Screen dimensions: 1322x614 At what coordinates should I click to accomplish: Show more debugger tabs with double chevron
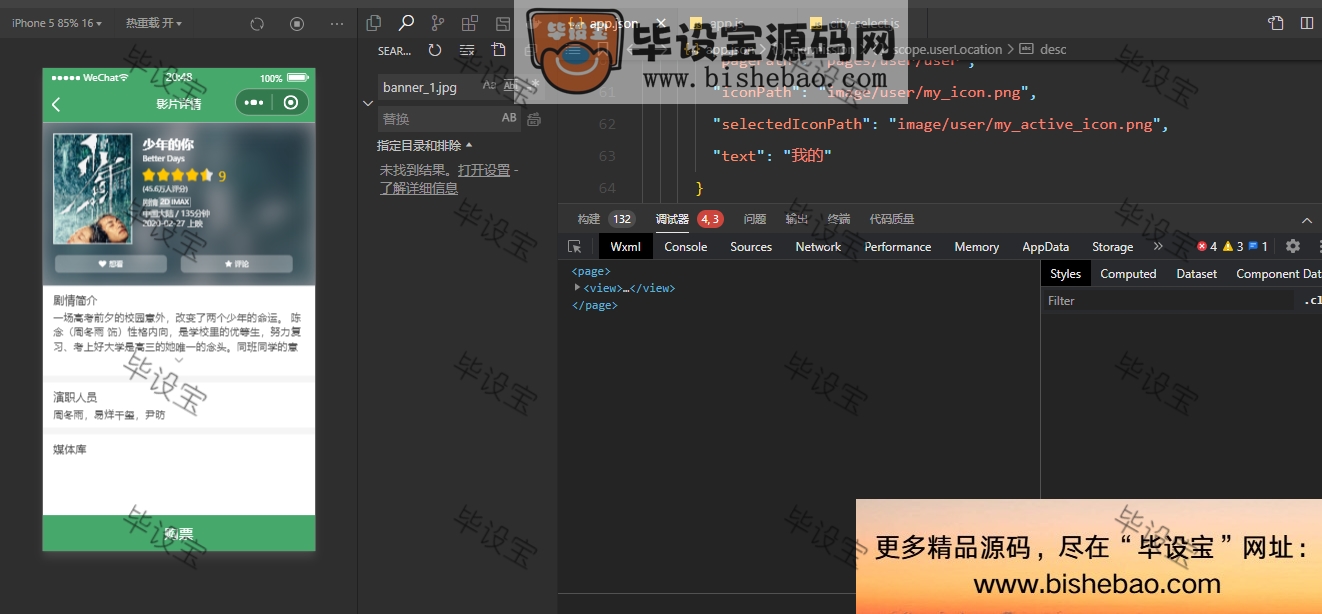(1158, 246)
